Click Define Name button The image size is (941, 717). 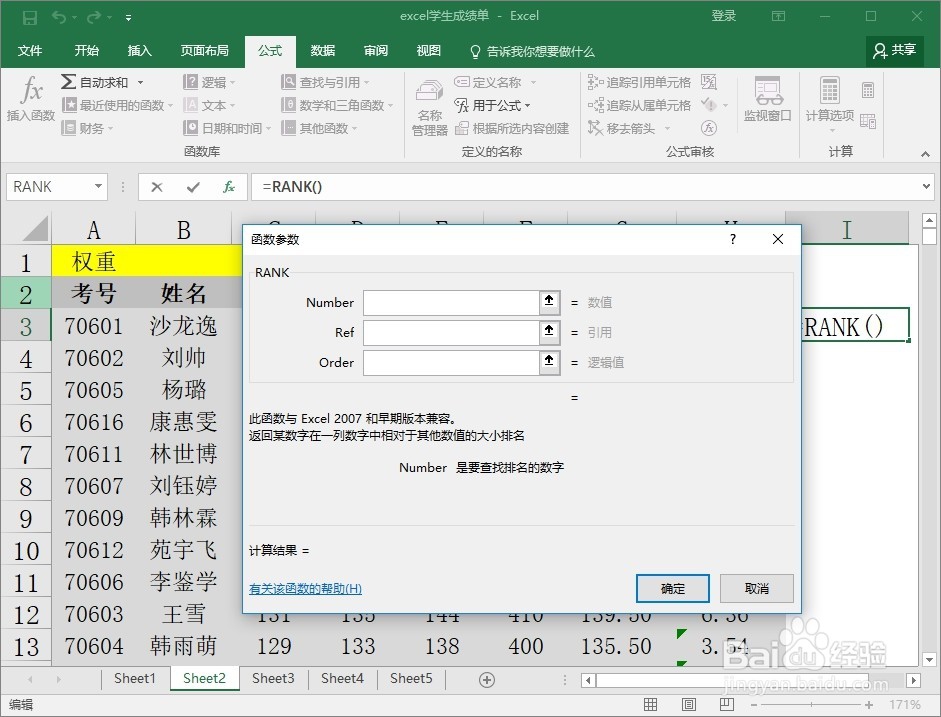487,82
